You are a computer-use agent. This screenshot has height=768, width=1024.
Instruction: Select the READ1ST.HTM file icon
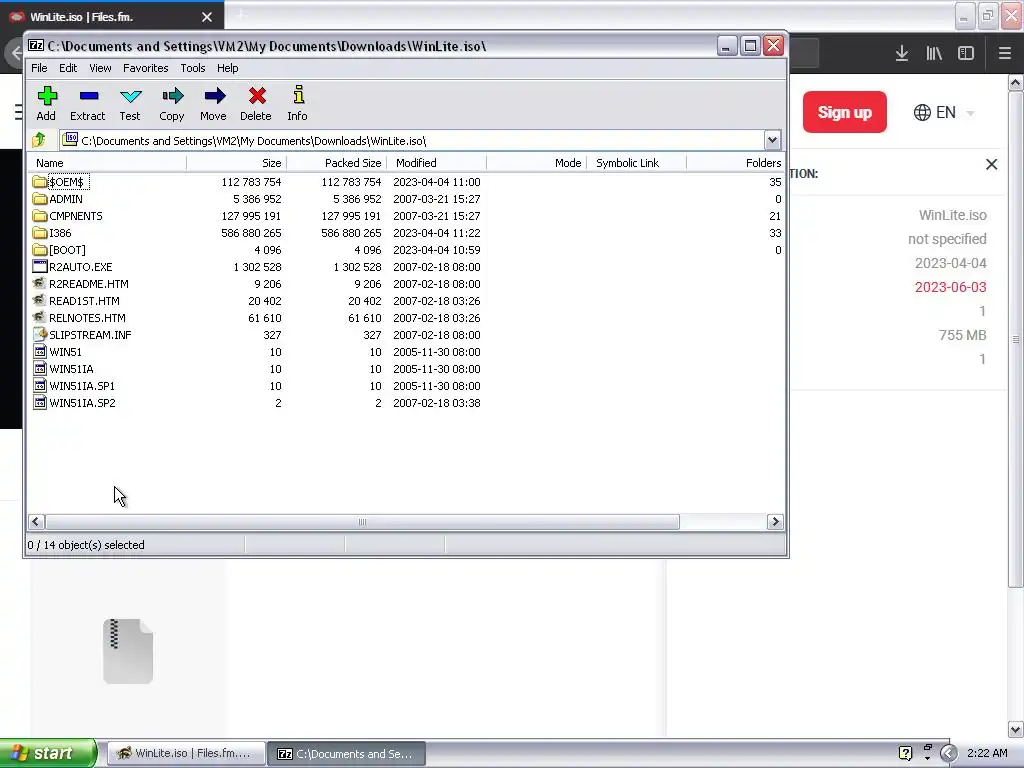pyautogui.click(x=39, y=300)
